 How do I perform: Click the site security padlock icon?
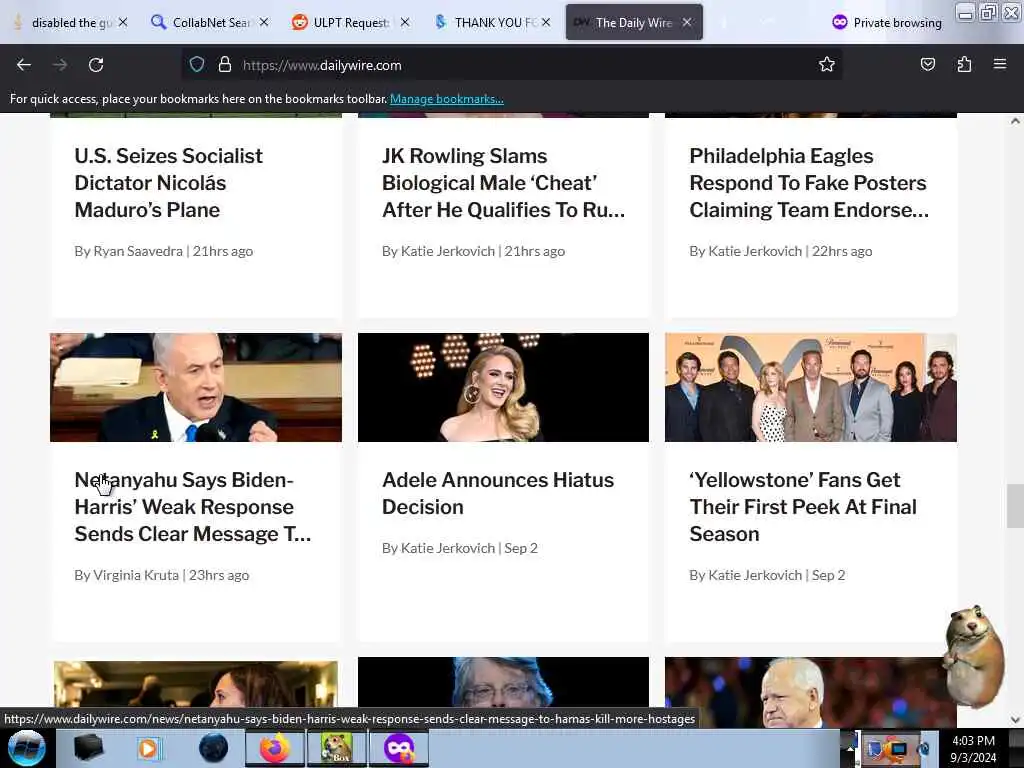pyautogui.click(x=225, y=65)
